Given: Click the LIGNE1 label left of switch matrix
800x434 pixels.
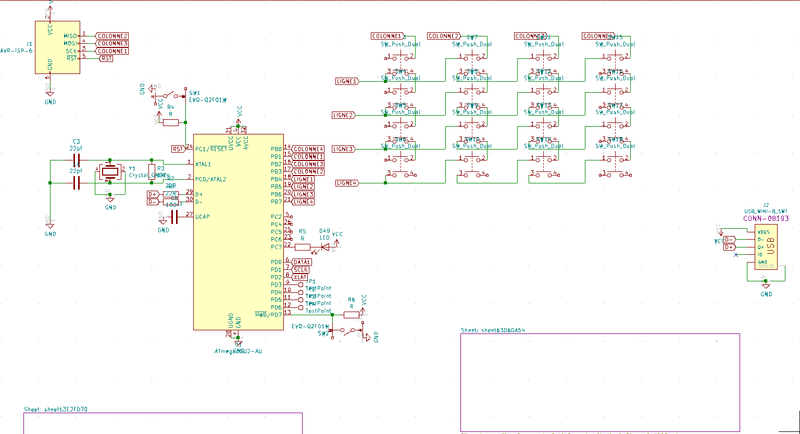Looking at the screenshot, I should [x=346, y=81].
